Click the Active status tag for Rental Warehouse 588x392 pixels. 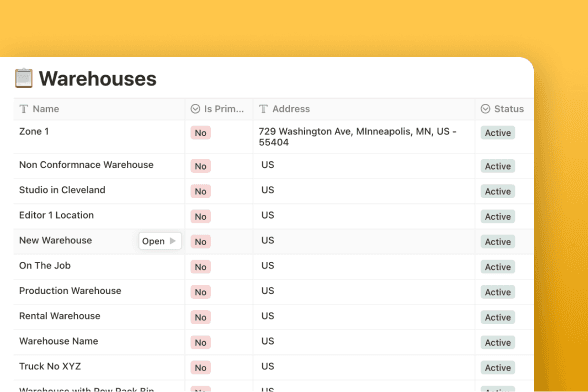(x=498, y=317)
